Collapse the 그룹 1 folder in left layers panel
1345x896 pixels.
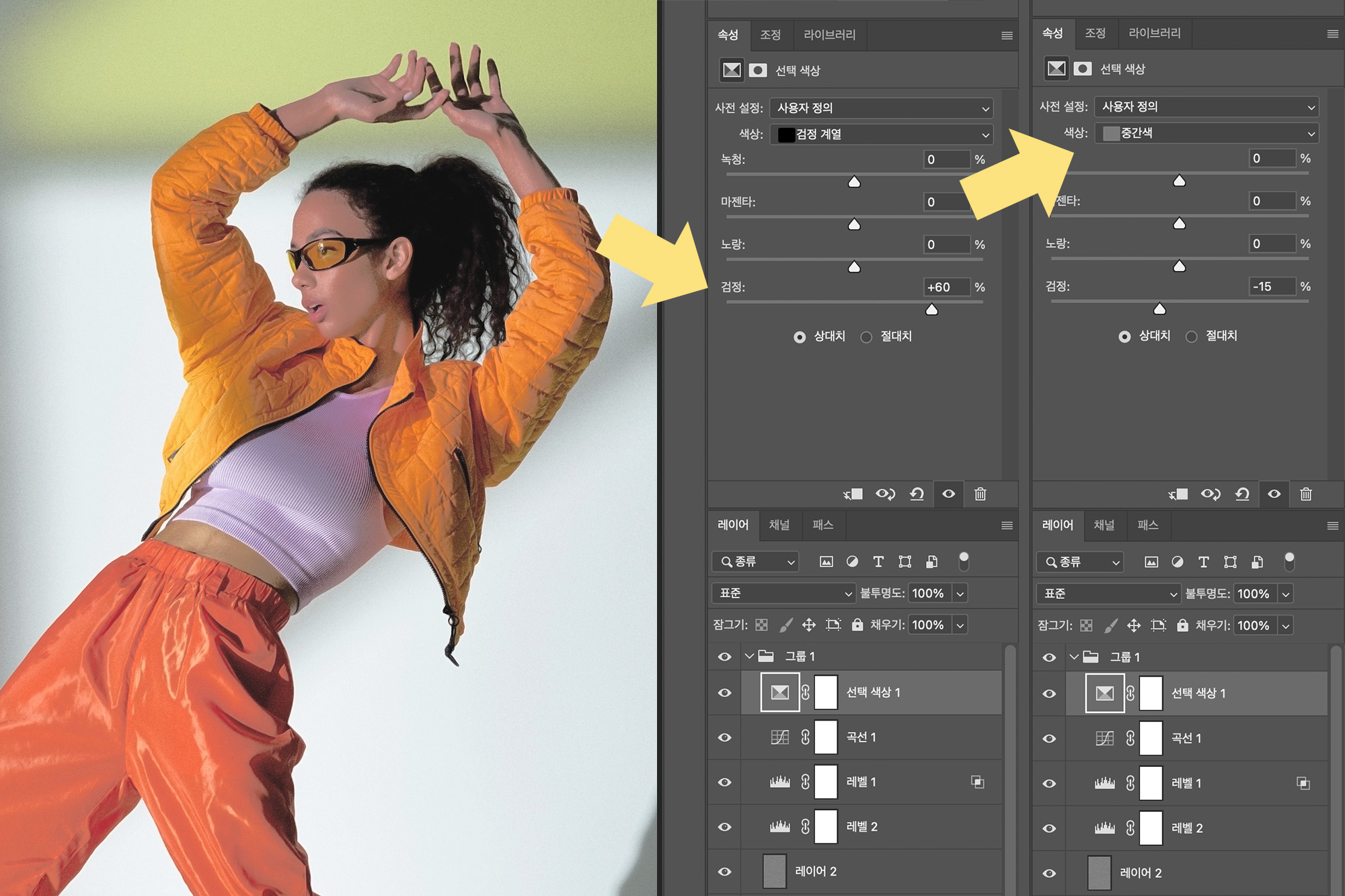click(749, 656)
